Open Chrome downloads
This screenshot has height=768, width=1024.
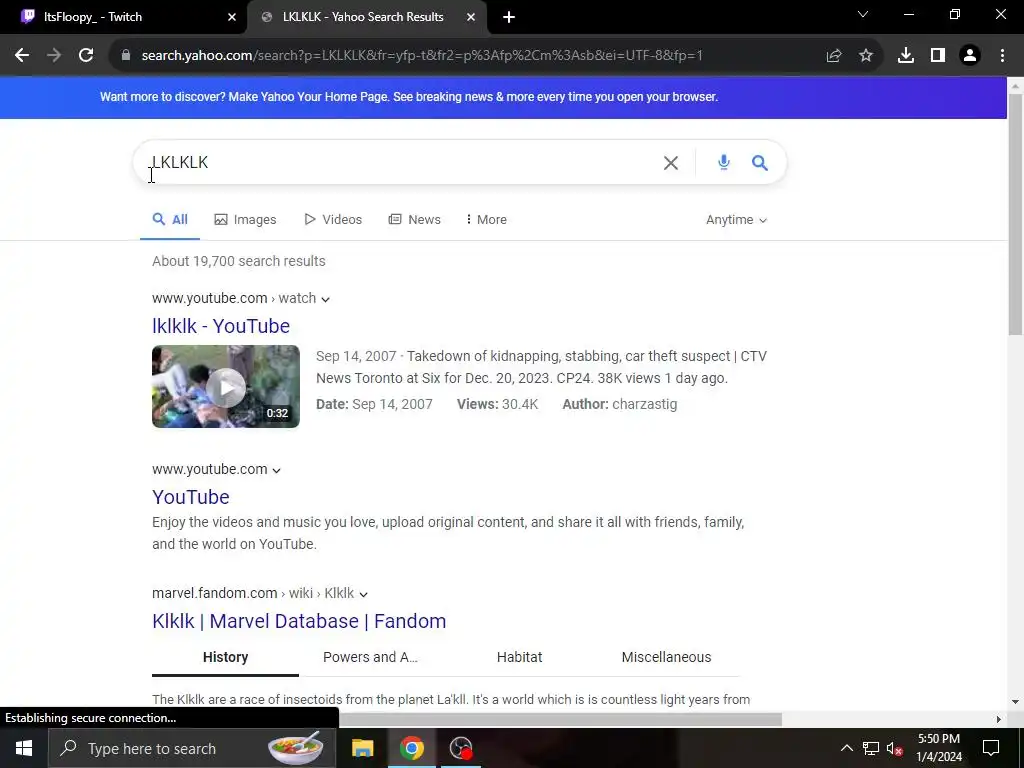[x=906, y=56]
